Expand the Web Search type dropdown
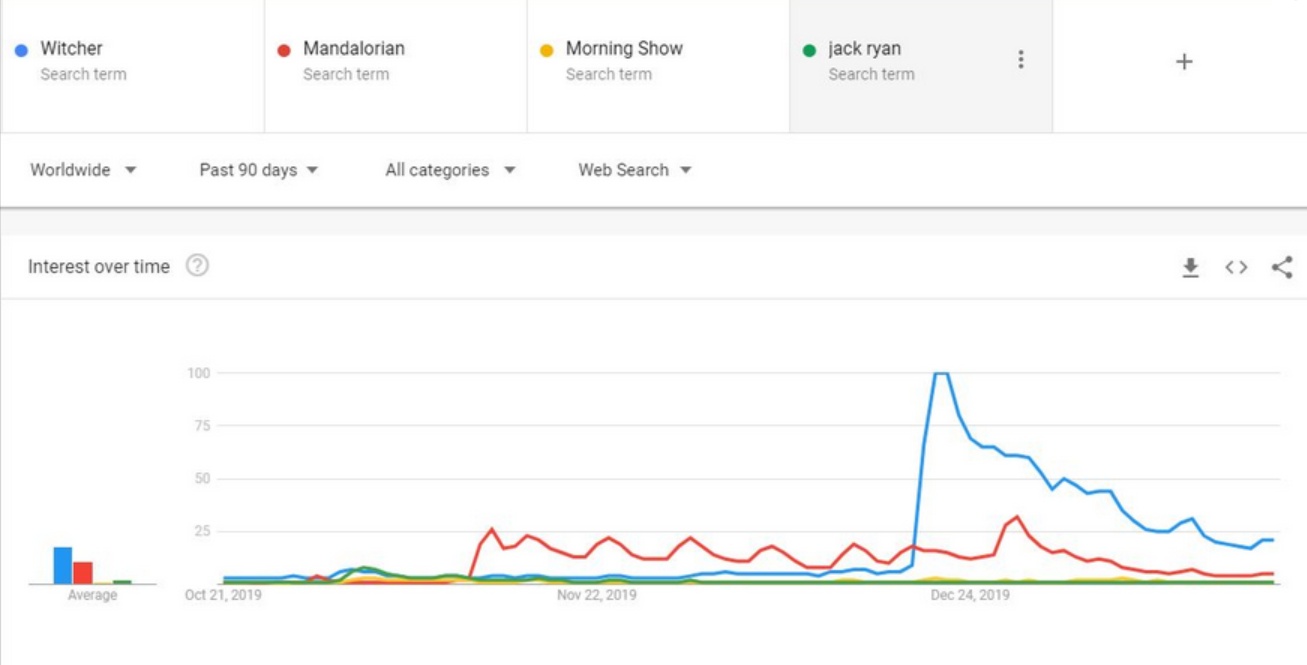The image size is (1307, 665). (x=634, y=170)
